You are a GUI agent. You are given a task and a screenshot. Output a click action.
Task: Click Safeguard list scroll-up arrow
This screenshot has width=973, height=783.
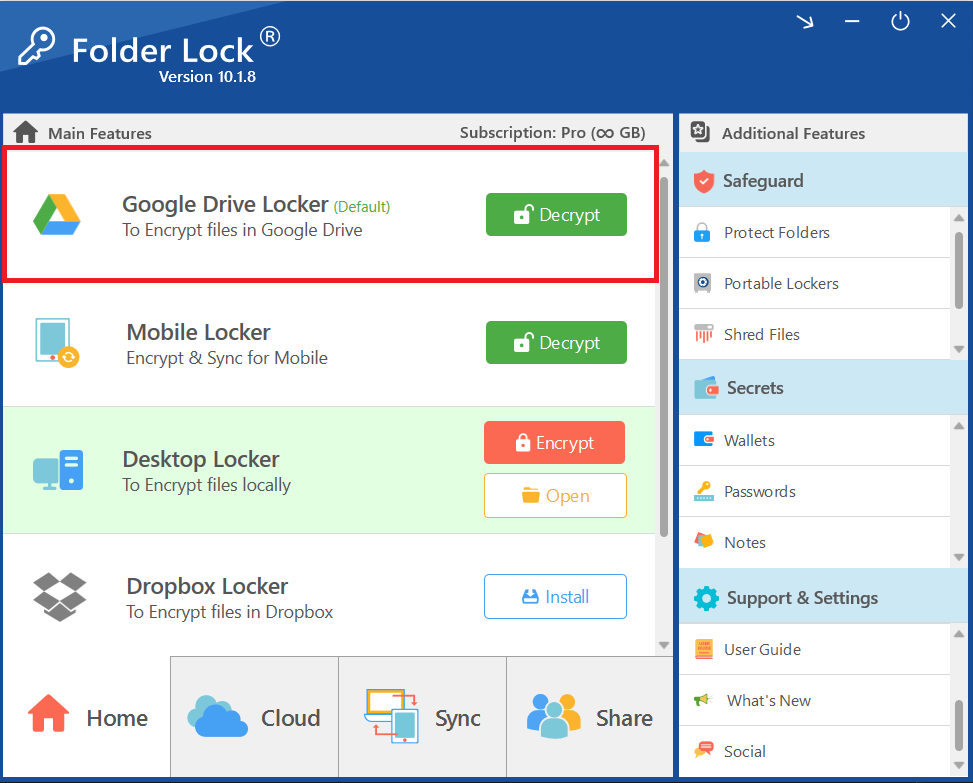[959, 218]
